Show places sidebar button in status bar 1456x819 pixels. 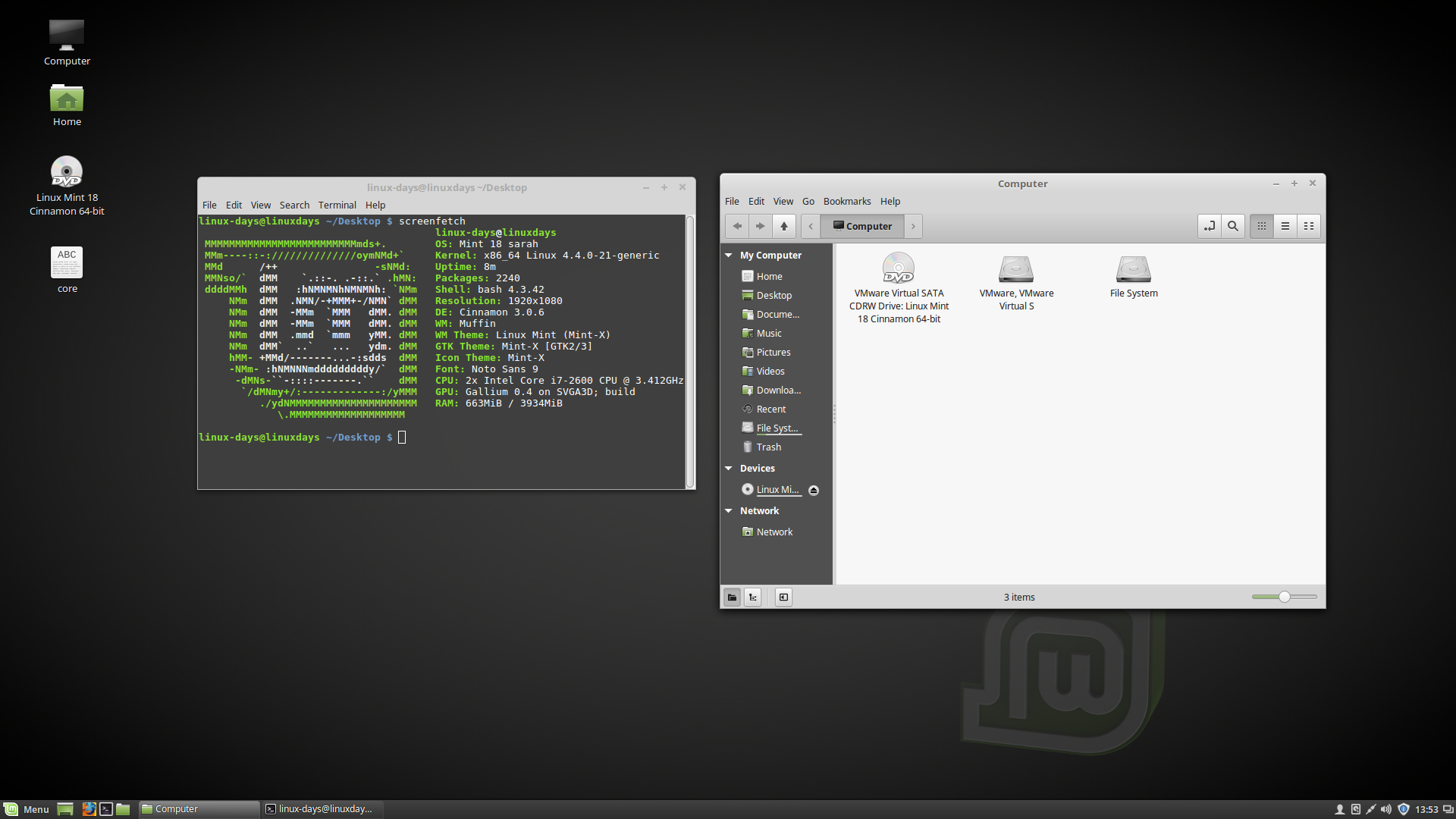732,598
